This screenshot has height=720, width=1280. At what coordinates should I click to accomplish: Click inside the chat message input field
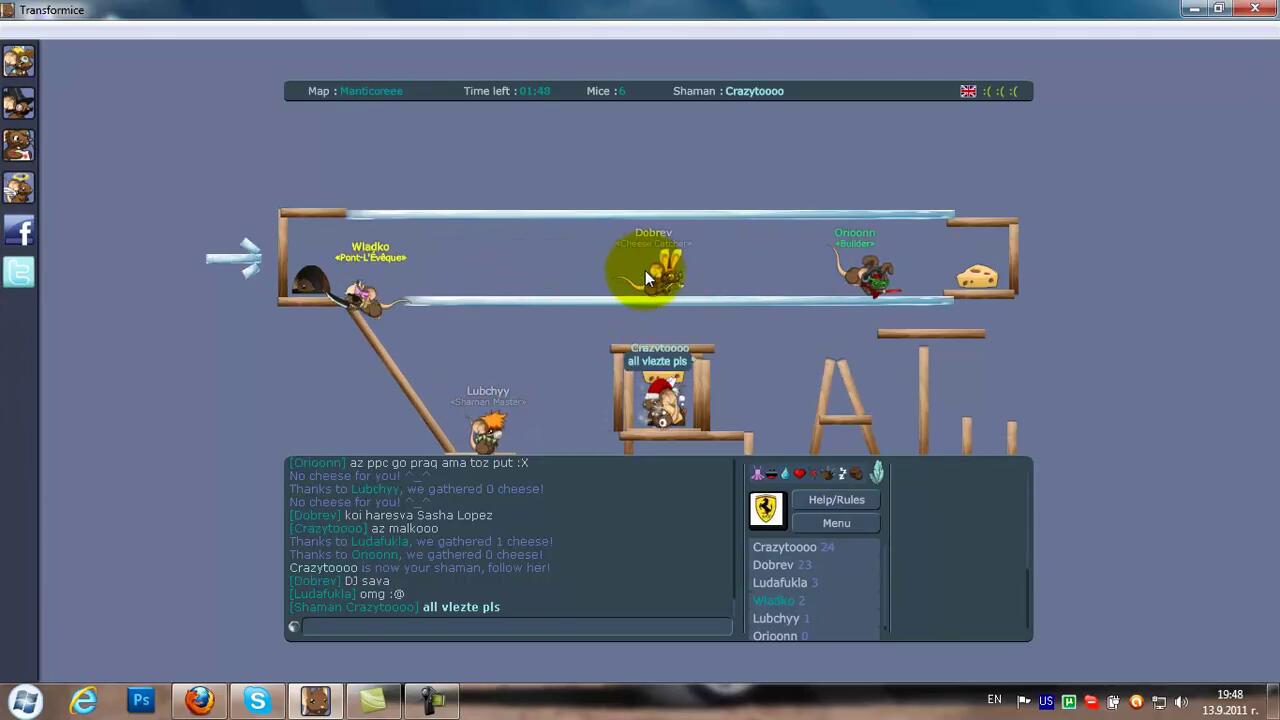(516, 627)
